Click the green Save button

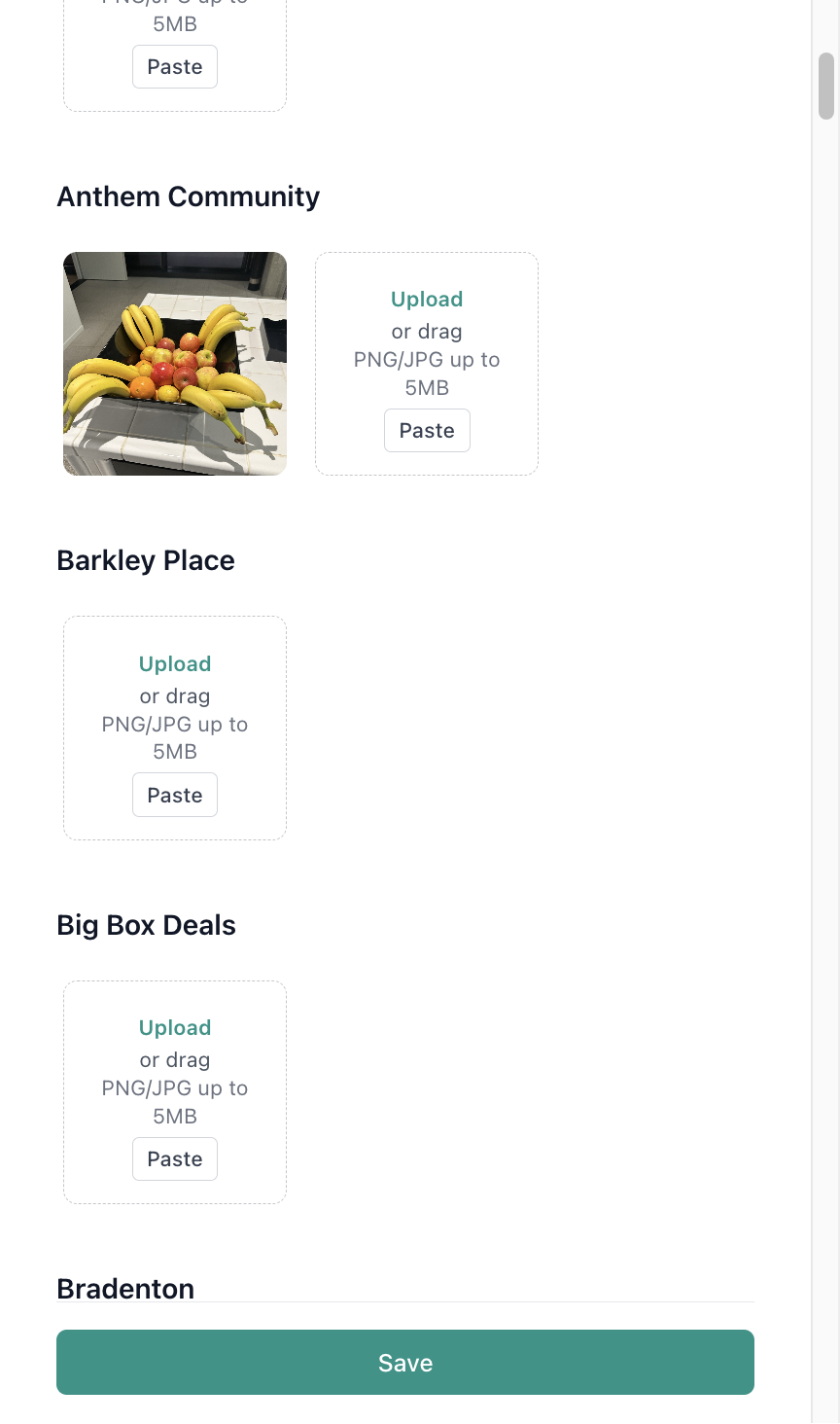[404, 1362]
